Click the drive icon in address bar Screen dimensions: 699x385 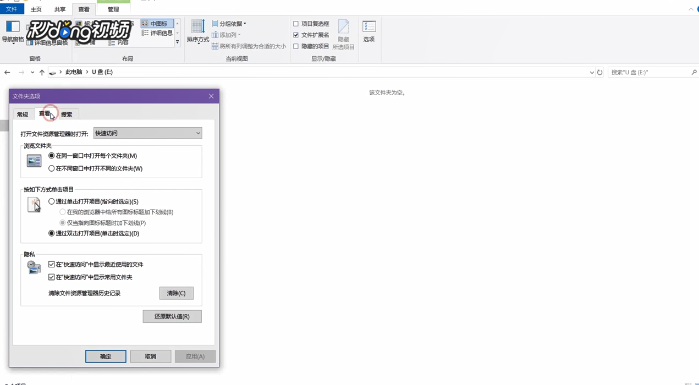(x=53, y=72)
